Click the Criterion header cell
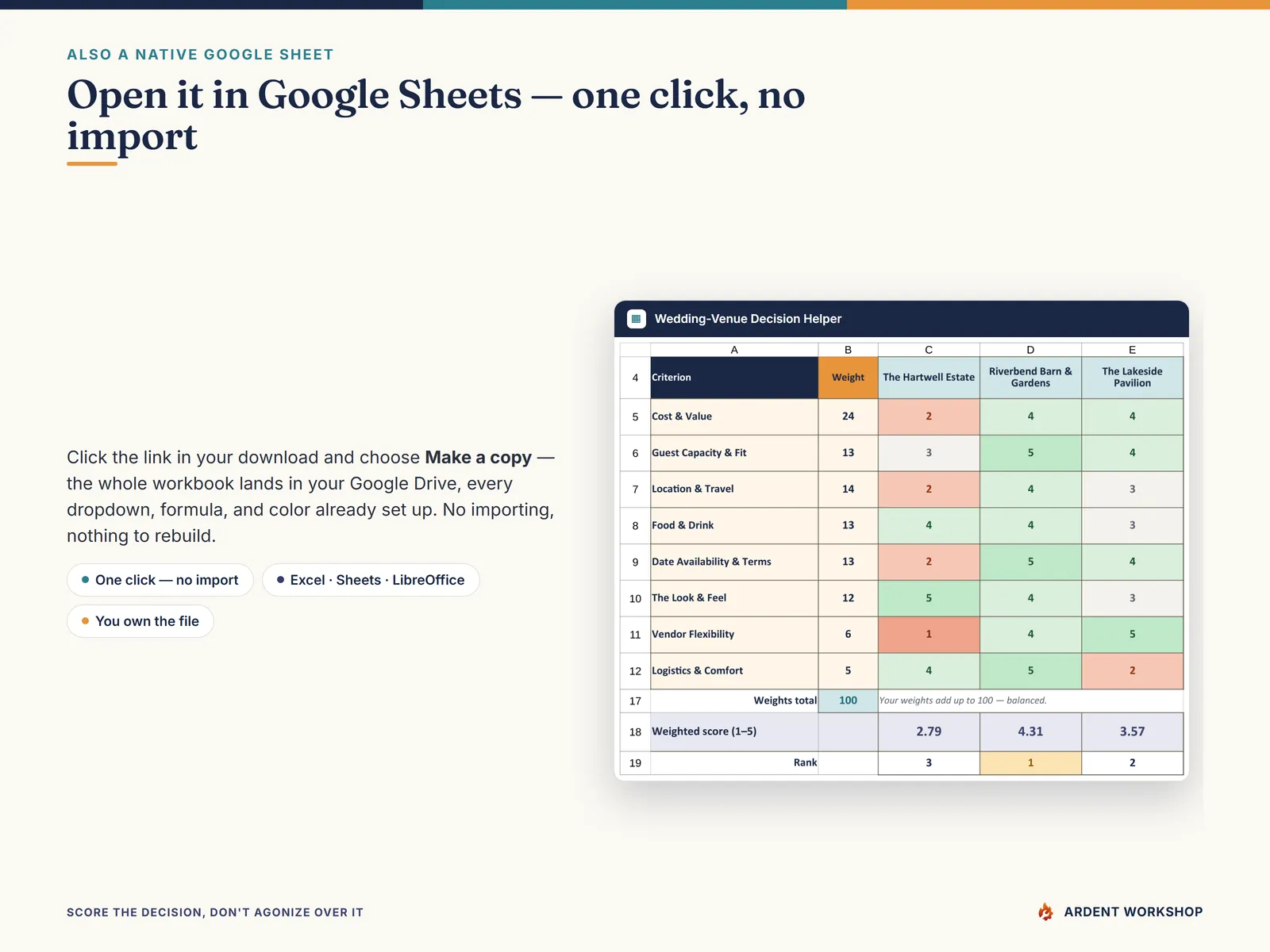This screenshot has width=1270, height=952. [734, 378]
